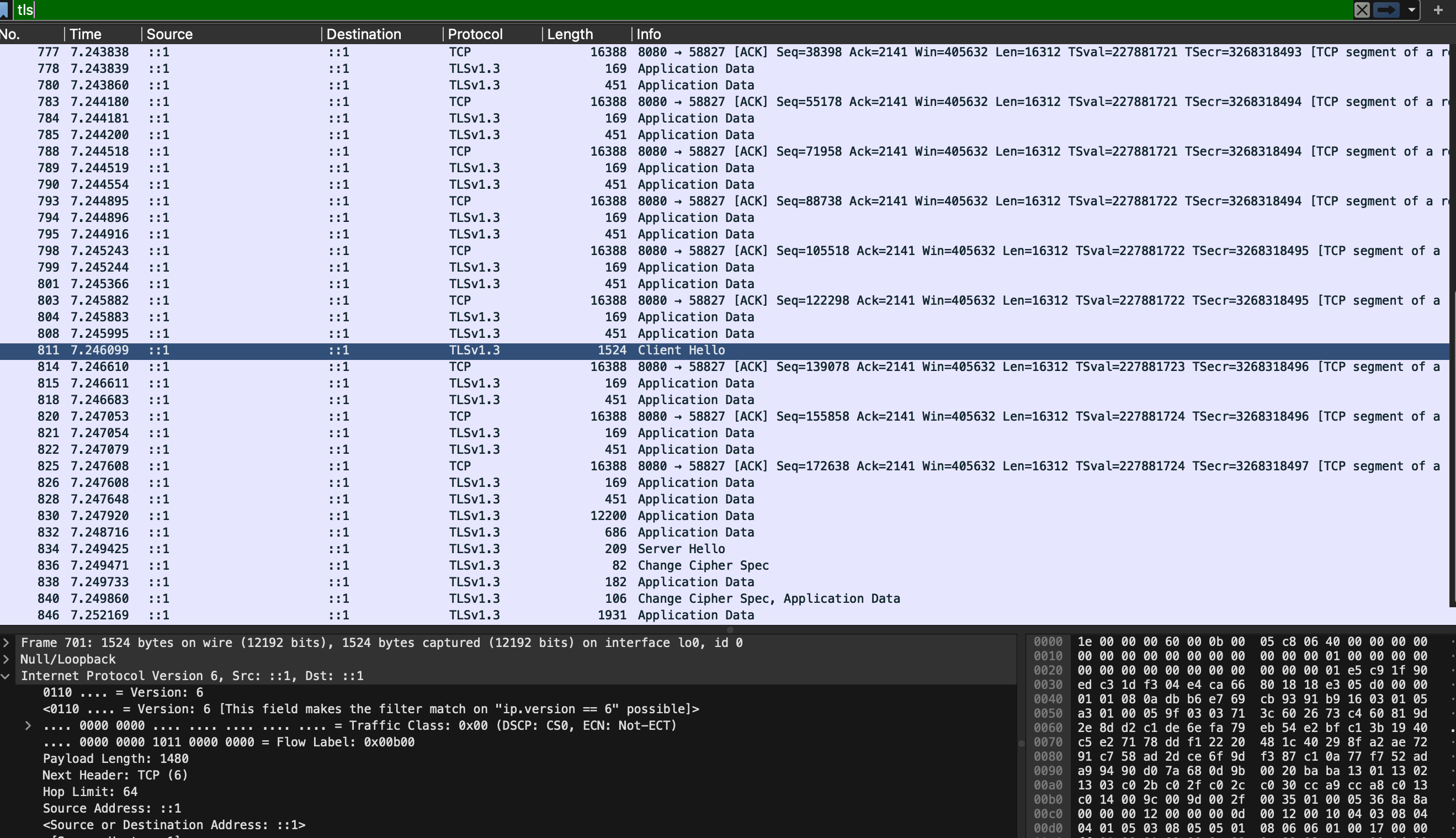Select packet 818 at time 7.246683

[x=725, y=400]
